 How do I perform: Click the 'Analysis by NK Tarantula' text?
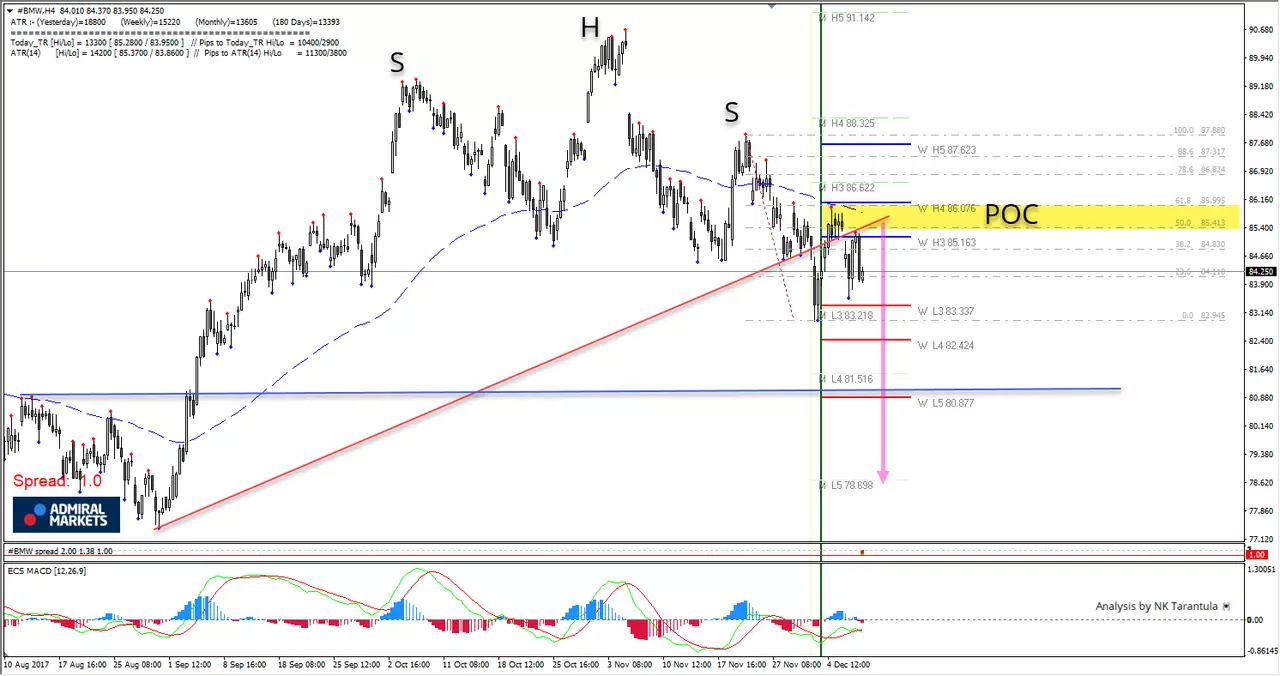pyautogui.click(x=1157, y=606)
